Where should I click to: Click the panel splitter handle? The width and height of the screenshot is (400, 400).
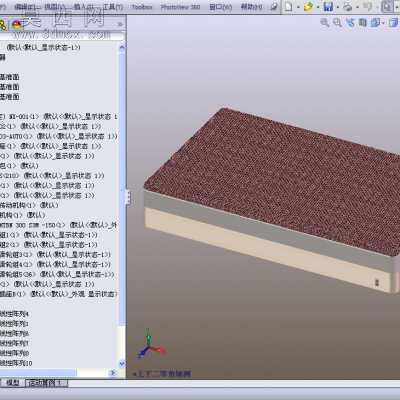point(128,197)
